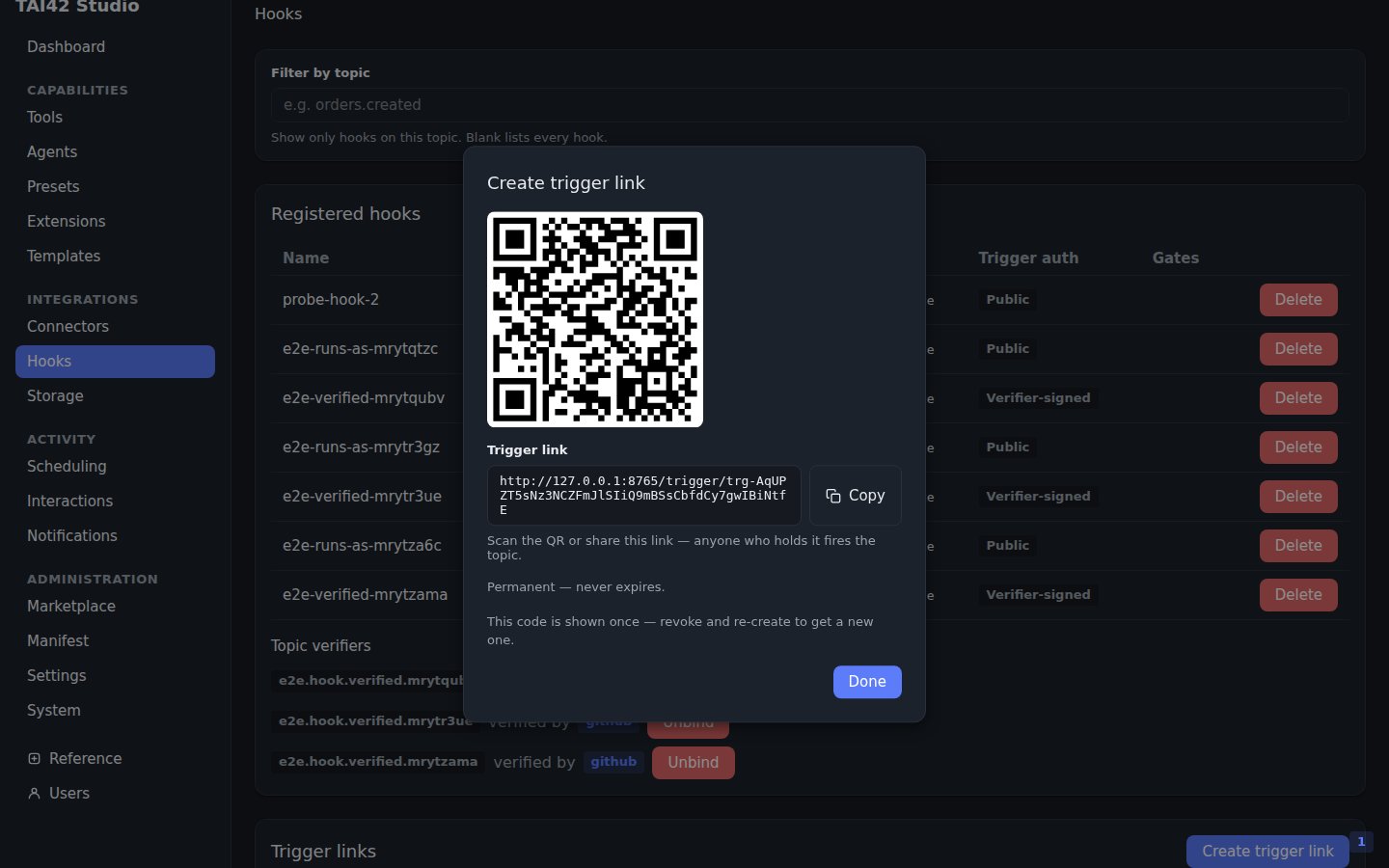Click the Gates column header
This screenshot has width=1389, height=868.
pos(1176,258)
